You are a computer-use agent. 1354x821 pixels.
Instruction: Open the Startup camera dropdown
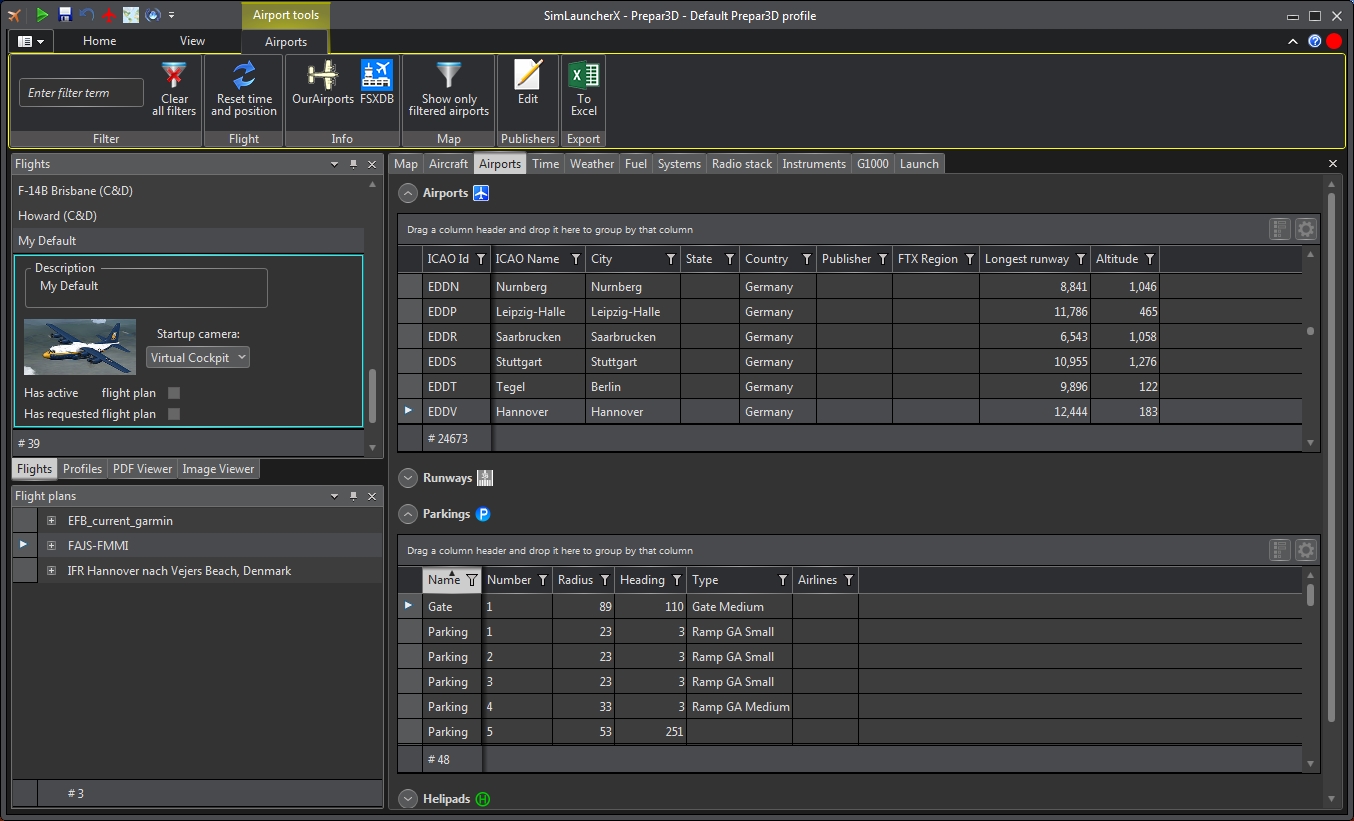click(198, 357)
